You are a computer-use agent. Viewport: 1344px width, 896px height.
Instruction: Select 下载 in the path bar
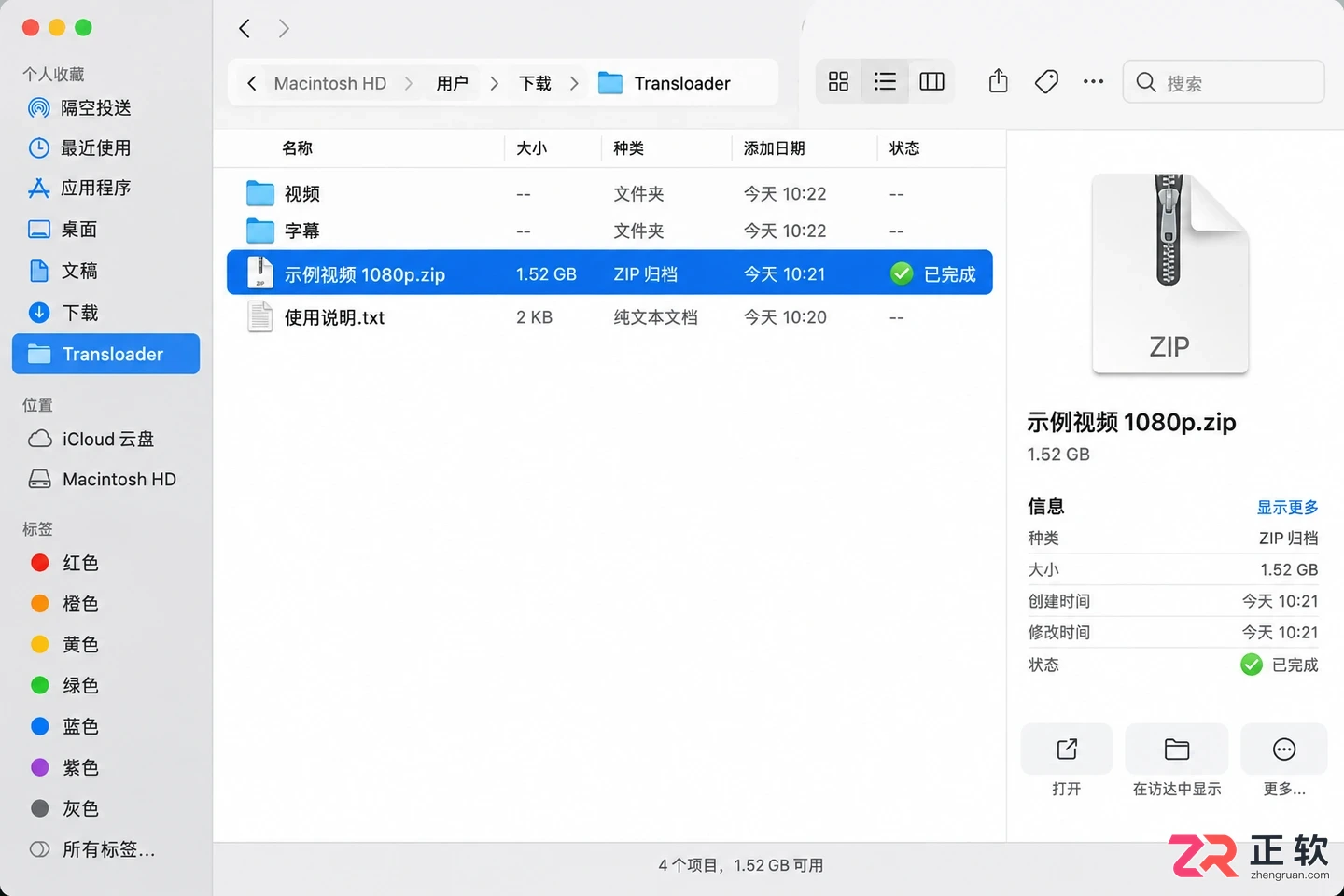coord(536,83)
